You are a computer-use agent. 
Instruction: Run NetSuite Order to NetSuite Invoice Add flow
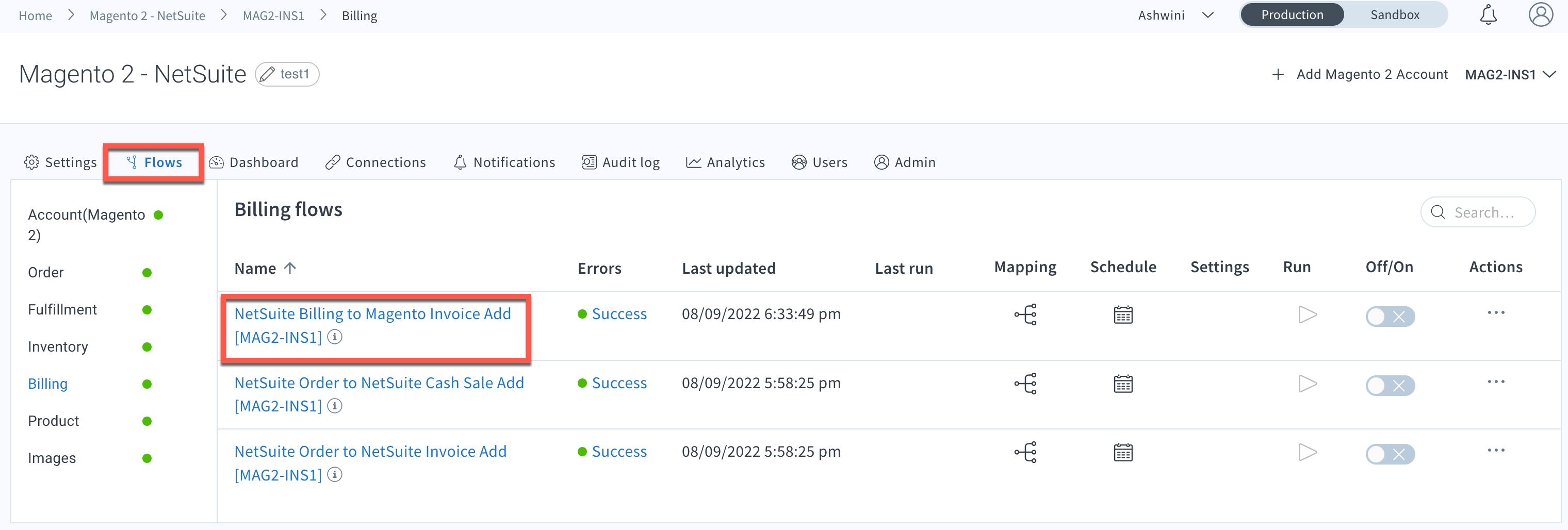click(x=1308, y=452)
